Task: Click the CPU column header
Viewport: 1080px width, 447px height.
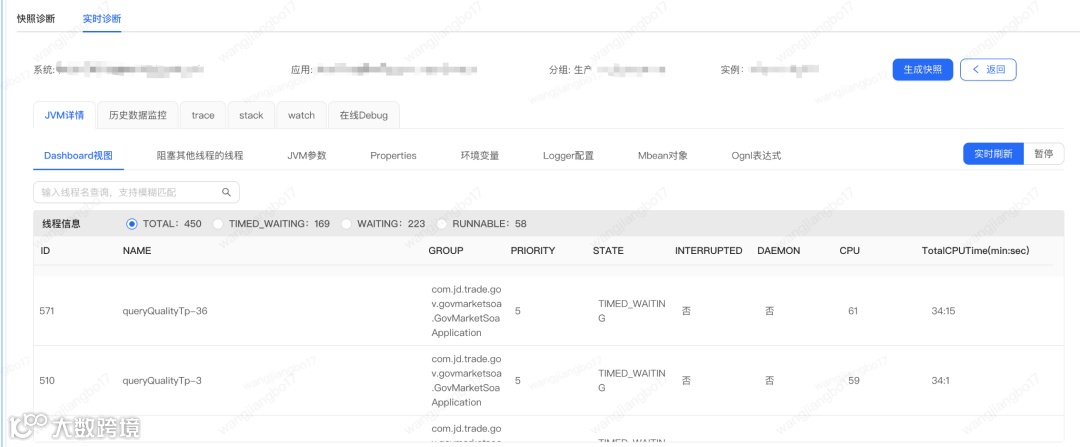Action: pos(849,251)
